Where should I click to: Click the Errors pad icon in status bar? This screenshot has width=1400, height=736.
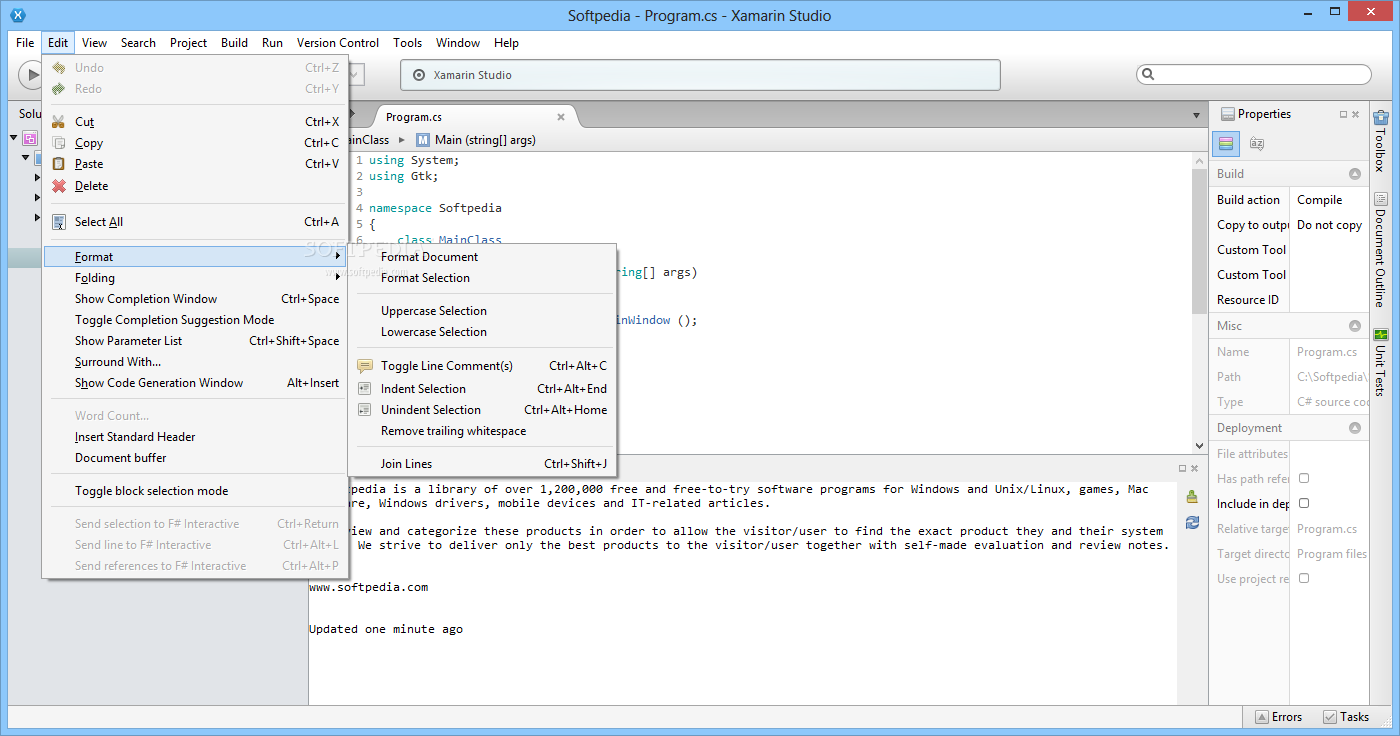1262,717
